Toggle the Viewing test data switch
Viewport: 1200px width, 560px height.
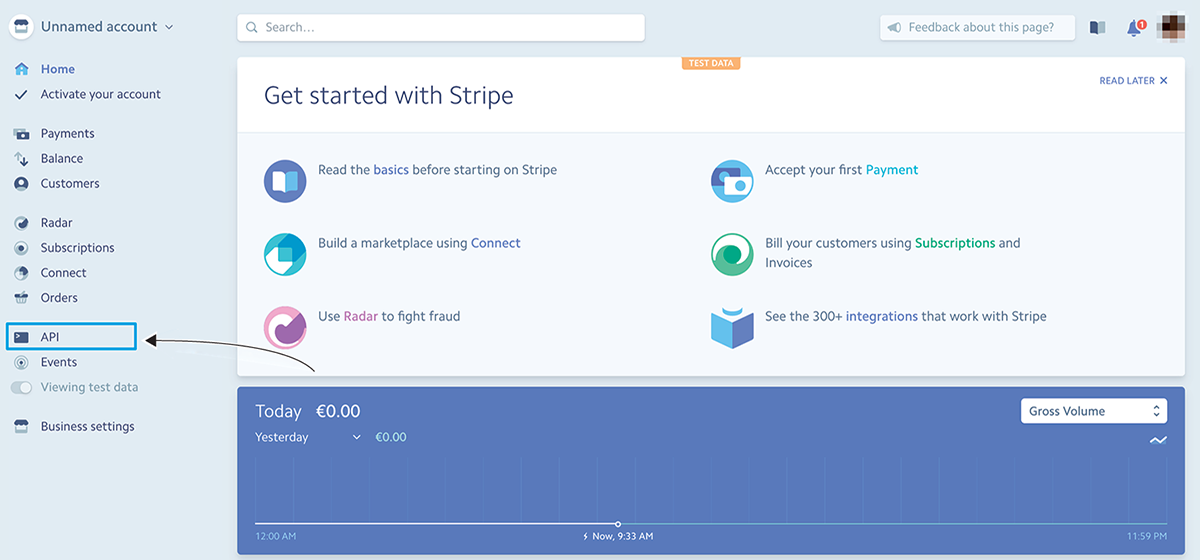[x=21, y=388]
